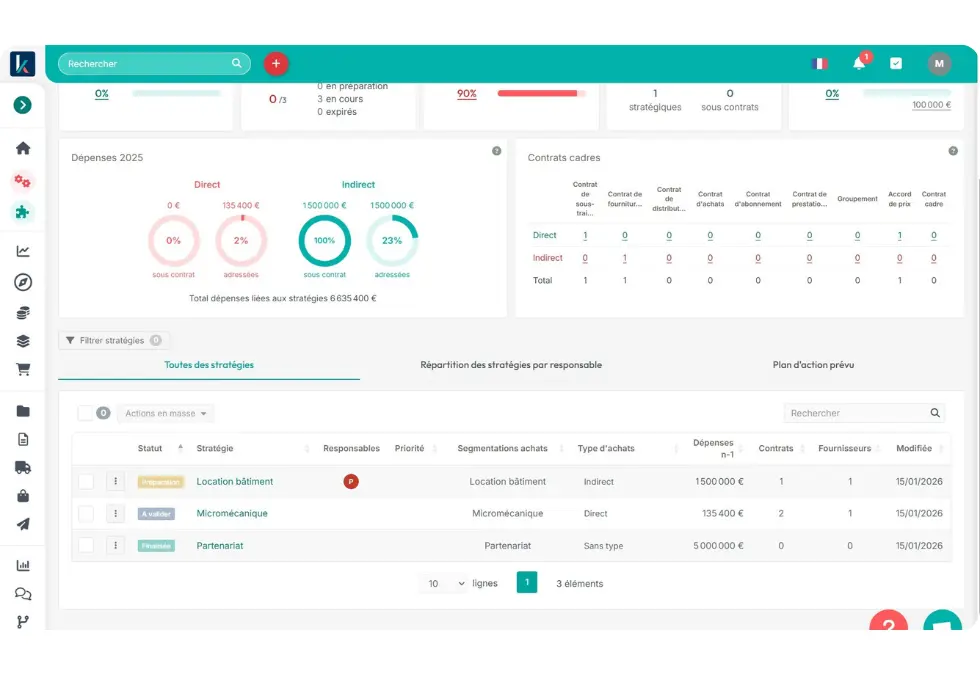Open the Actions en masse dropdown

coord(166,413)
